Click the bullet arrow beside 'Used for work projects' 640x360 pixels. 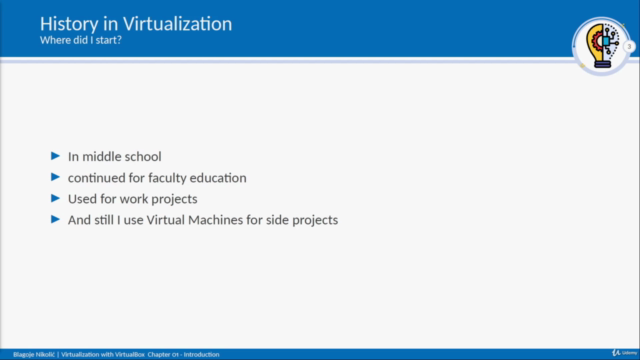[x=56, y=198]
